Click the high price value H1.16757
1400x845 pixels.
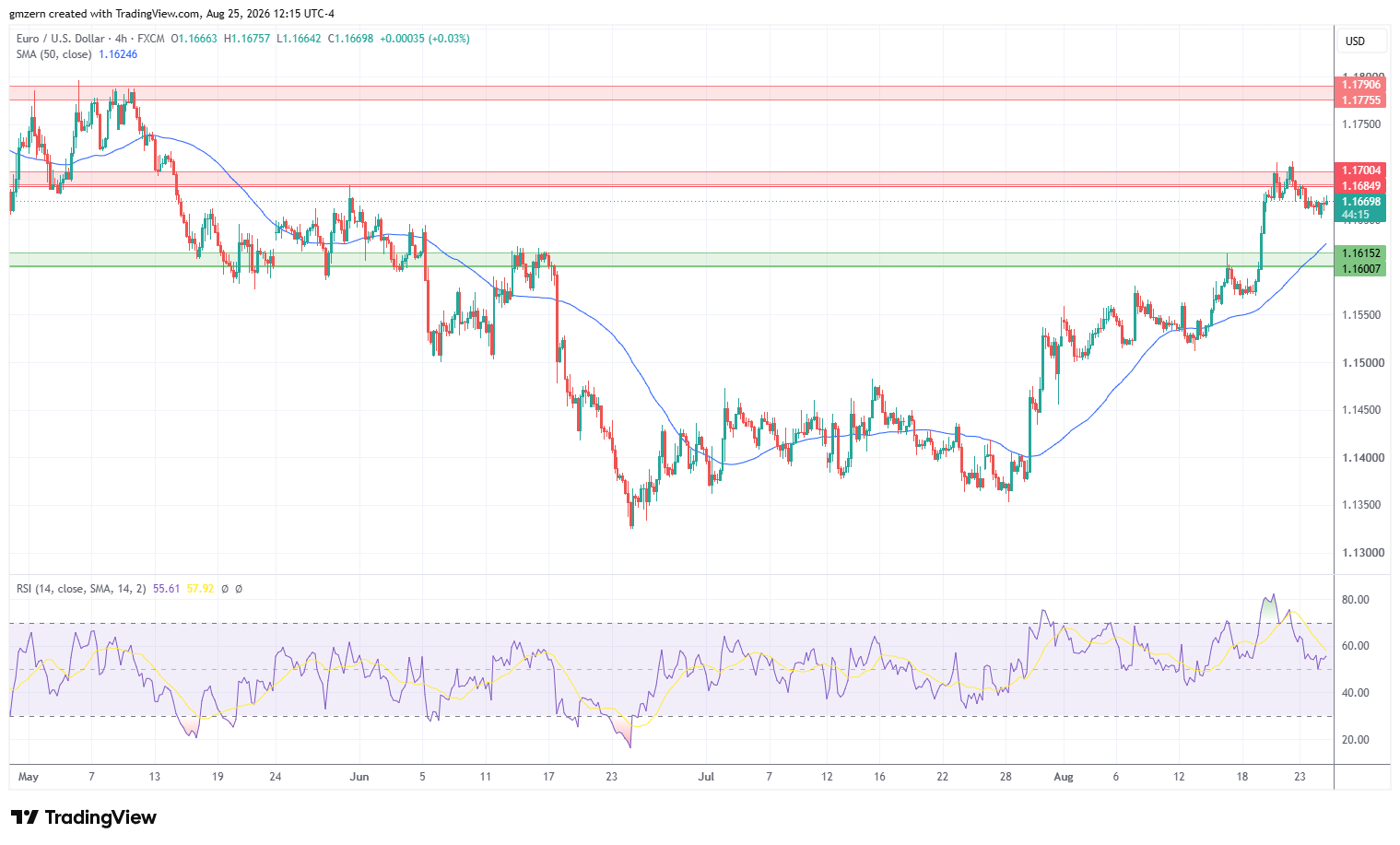(247, 39)
